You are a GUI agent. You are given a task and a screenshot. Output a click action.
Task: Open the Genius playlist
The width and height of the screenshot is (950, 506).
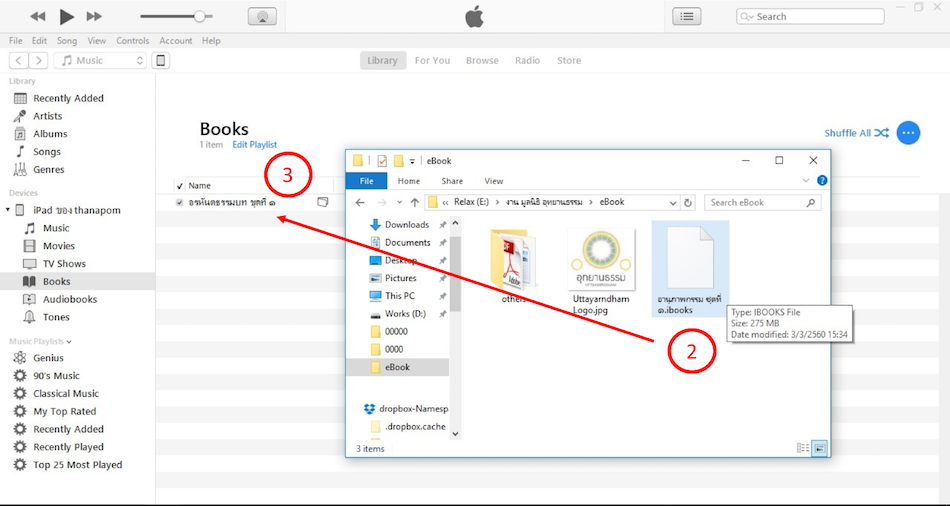point(48,358)
